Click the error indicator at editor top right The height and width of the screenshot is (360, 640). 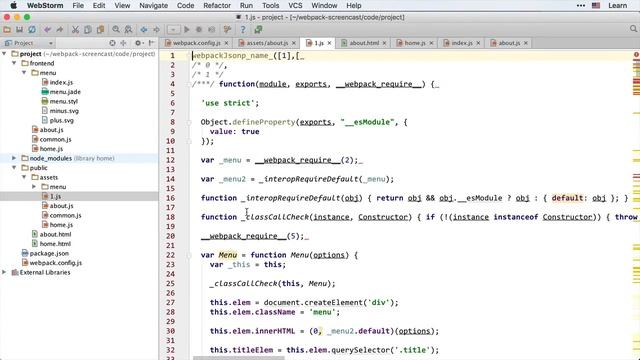(x=636, y=54)
